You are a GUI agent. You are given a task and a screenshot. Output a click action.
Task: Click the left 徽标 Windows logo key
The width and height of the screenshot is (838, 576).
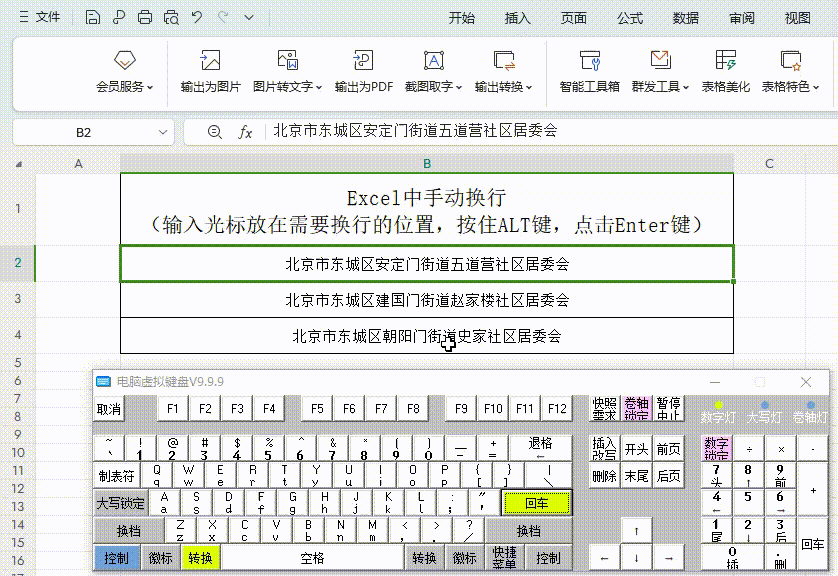click(160, 558)
